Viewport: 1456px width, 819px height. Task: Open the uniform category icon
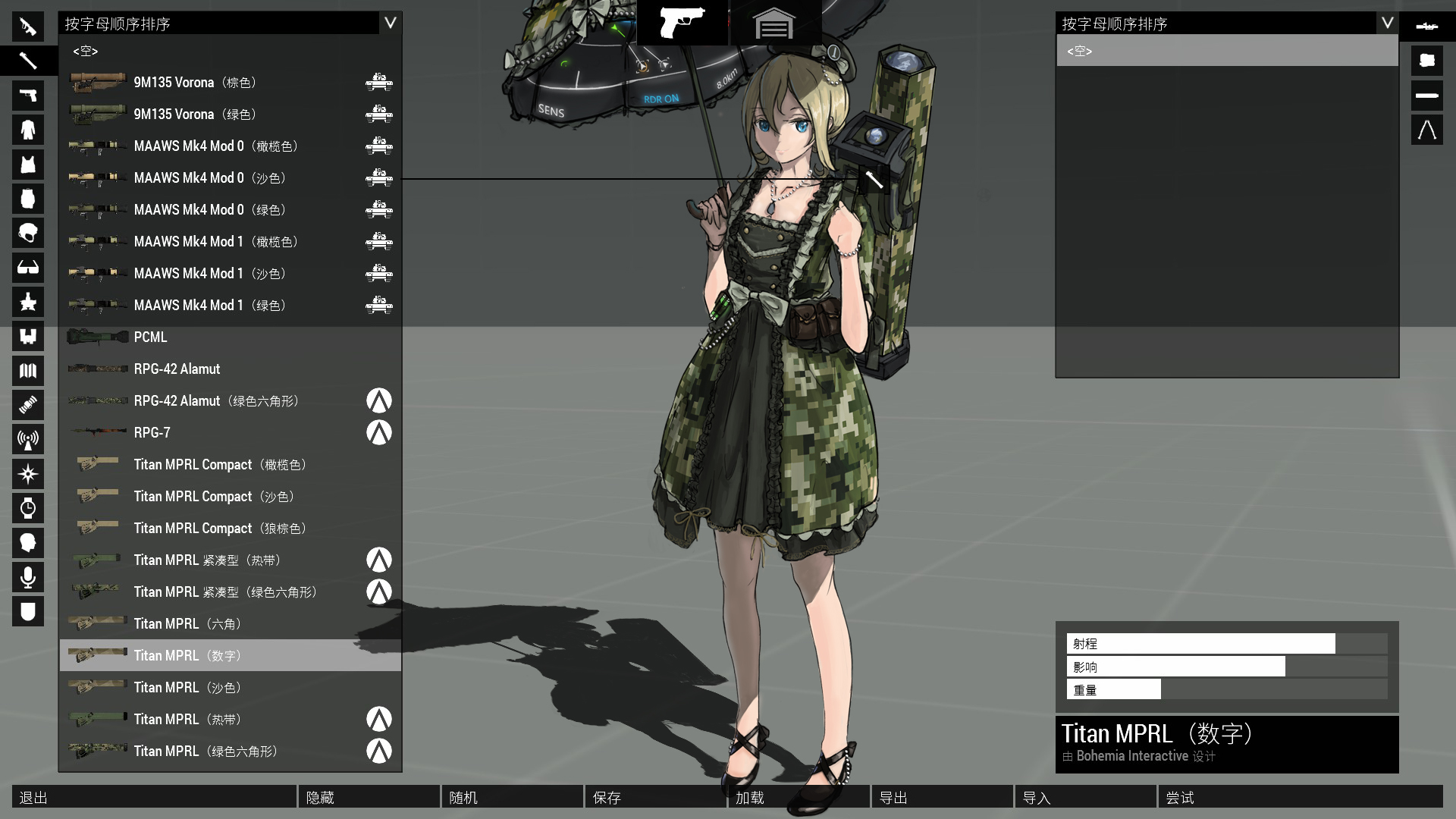click(x=28, y=130)
